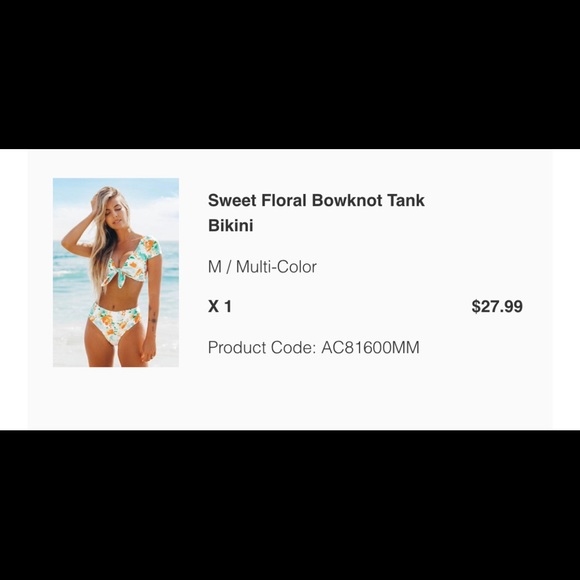Click the word Bowknot in the title
The image size is (580, 580).
(347, 200)
